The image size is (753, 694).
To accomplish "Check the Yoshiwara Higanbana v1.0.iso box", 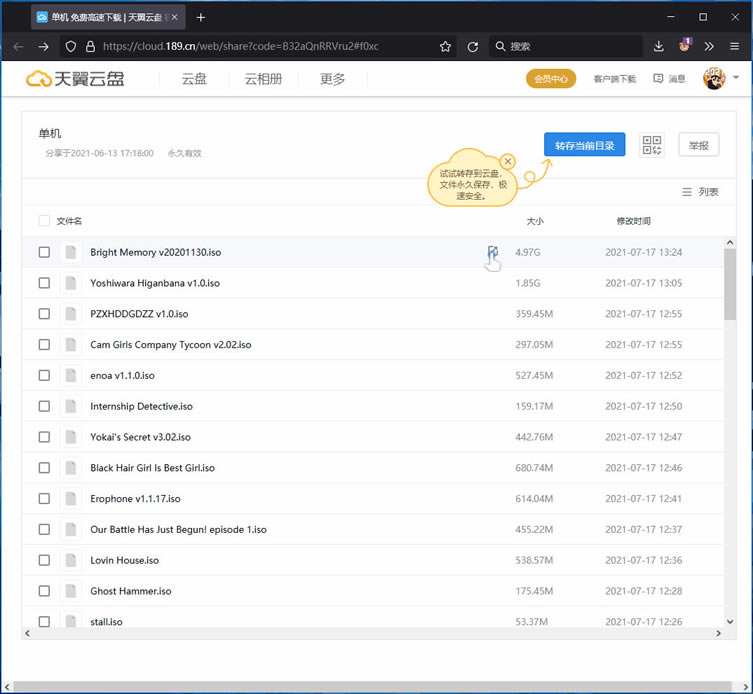I will point(44,283).
